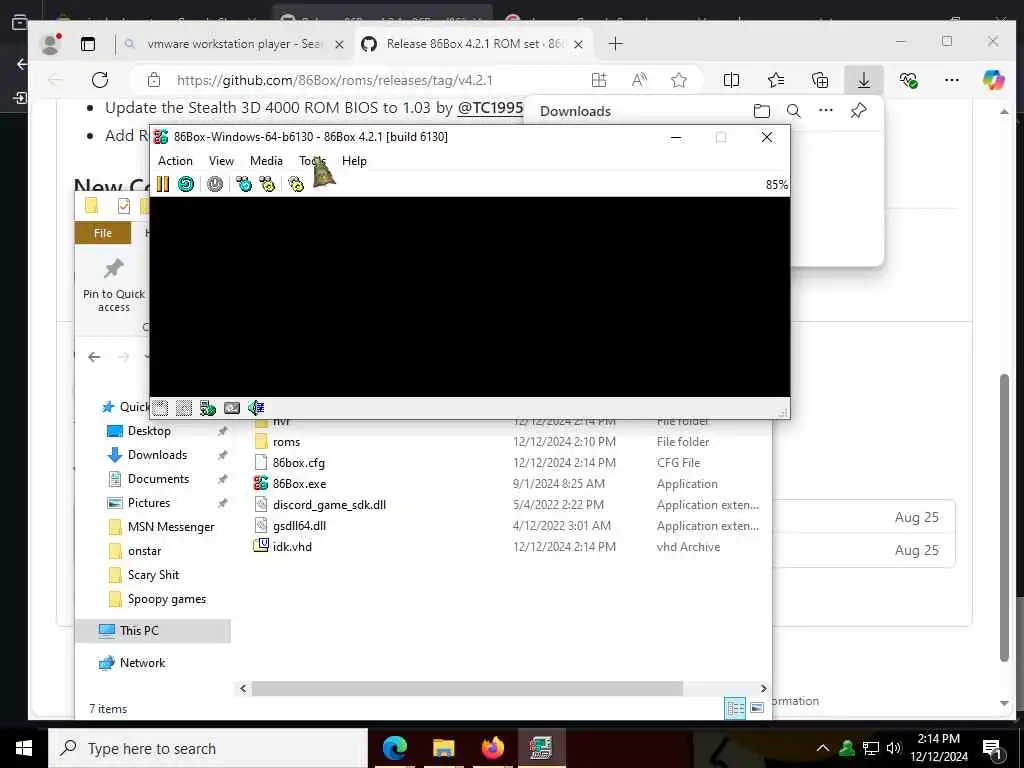
Task: Close the Release 86Box 4.2.1 ROM set tab
Action: coord(578,44)
